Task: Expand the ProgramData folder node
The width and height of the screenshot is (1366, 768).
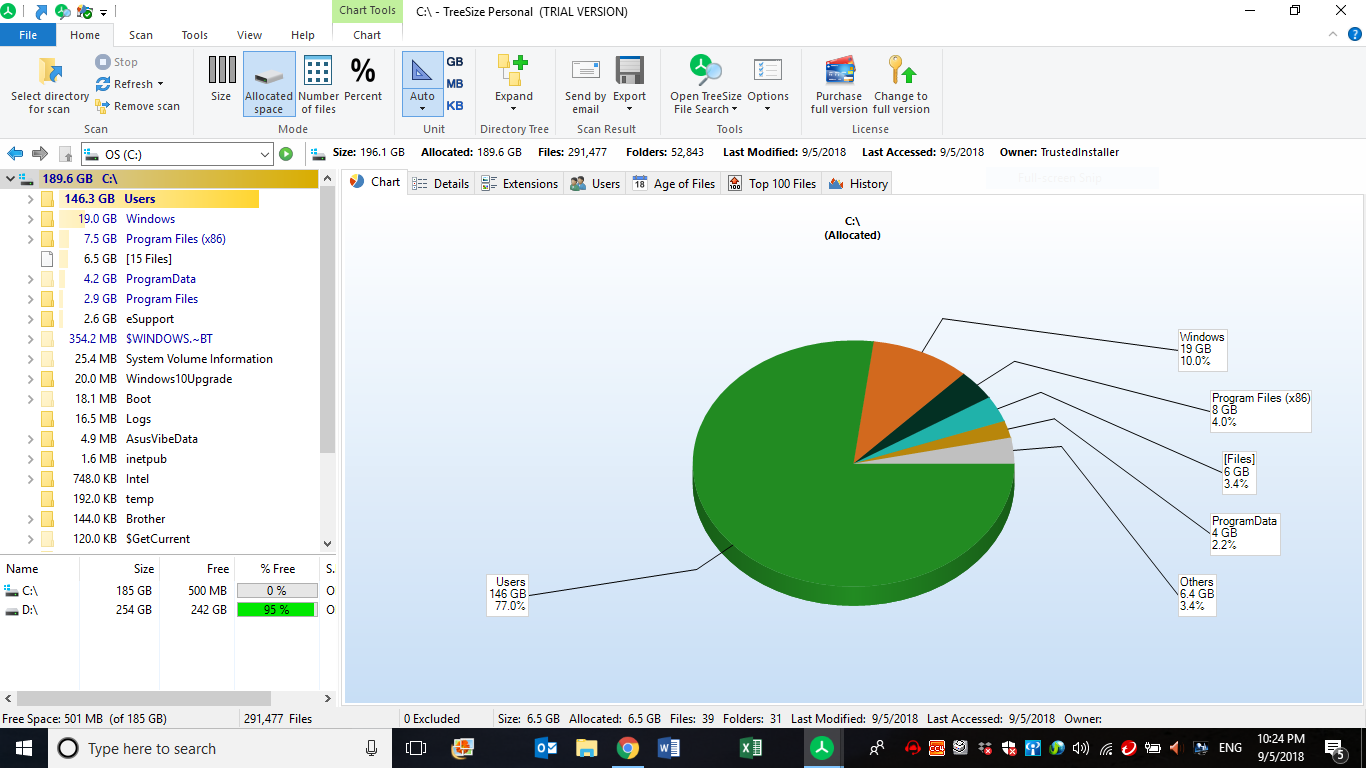Action: tap(31, 279)
